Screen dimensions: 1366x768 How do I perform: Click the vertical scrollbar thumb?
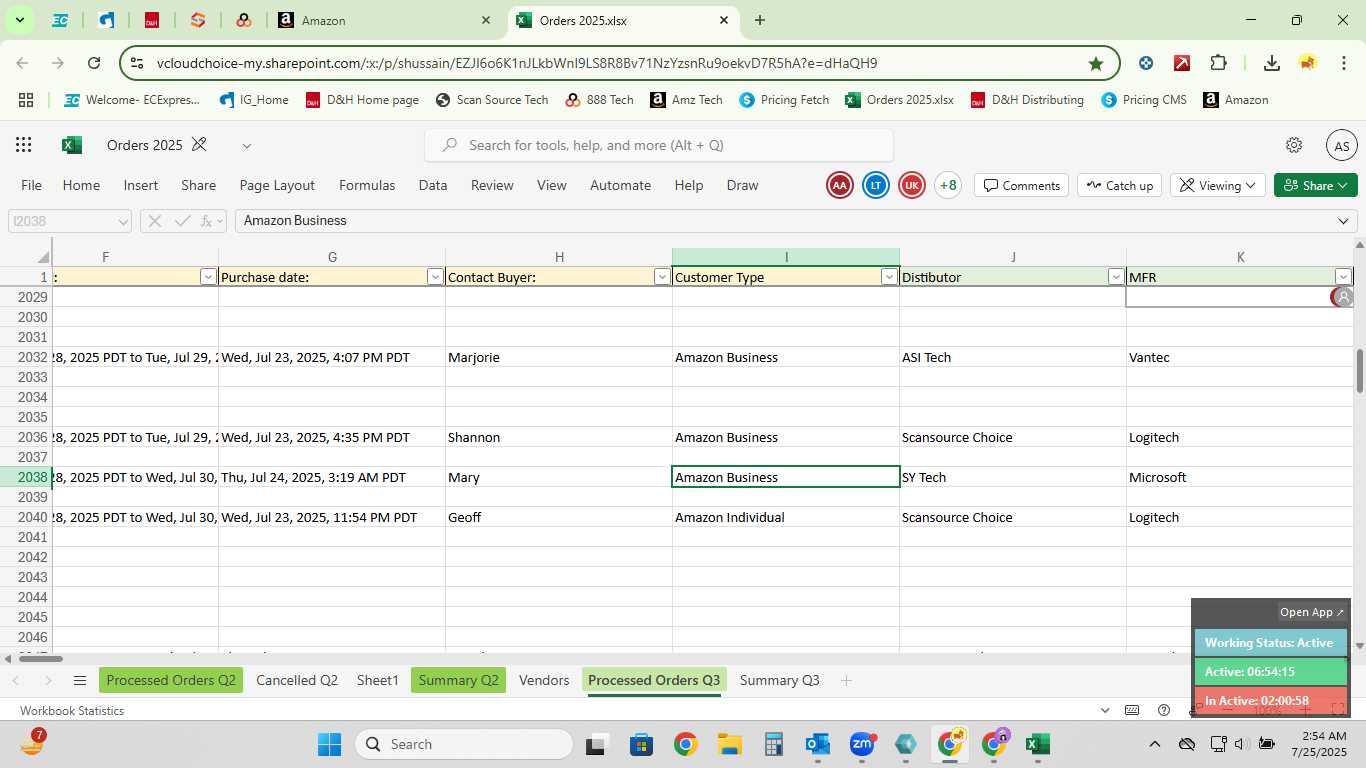click(1359, 370)
